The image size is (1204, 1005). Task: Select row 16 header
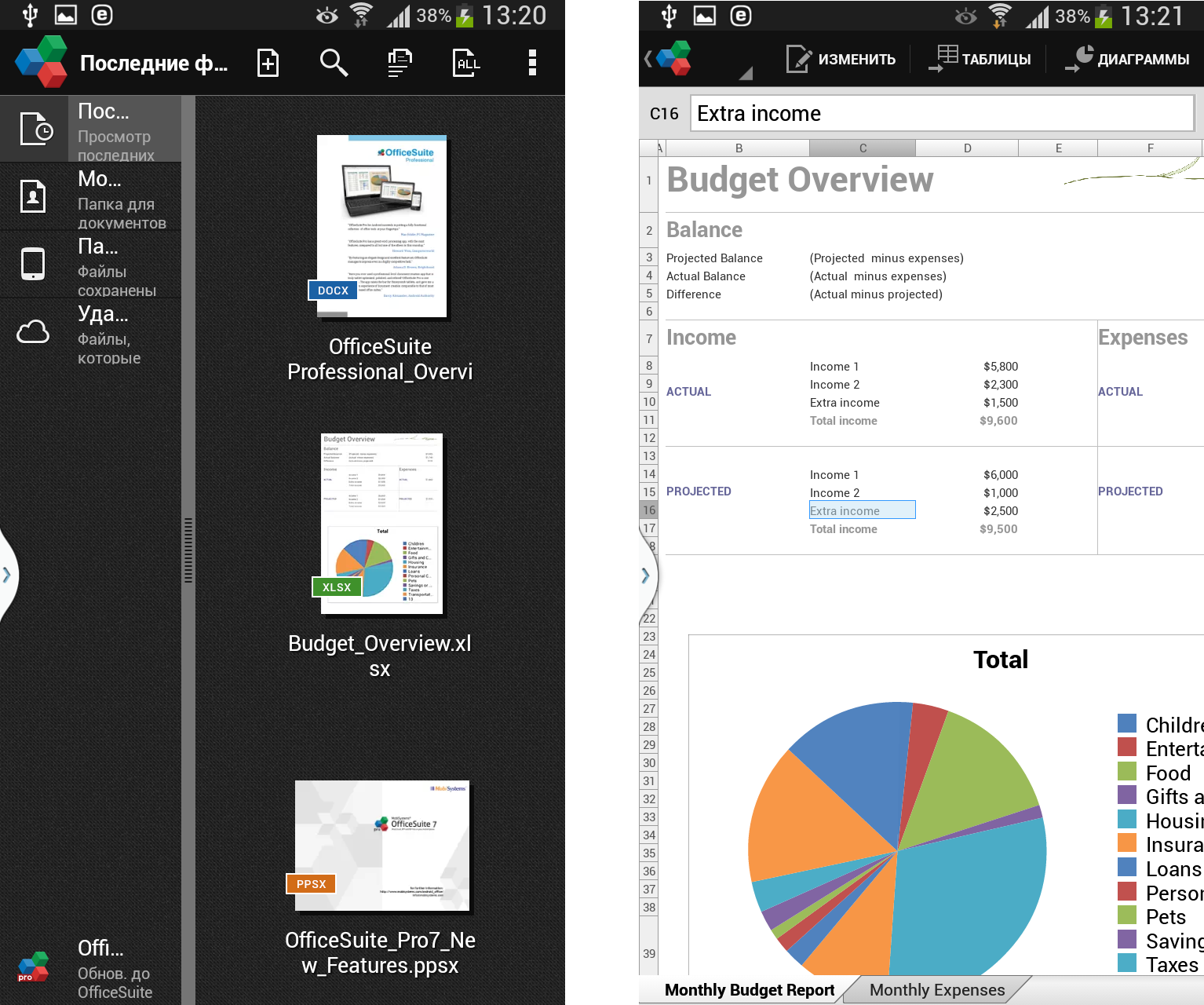pos(649,510)
